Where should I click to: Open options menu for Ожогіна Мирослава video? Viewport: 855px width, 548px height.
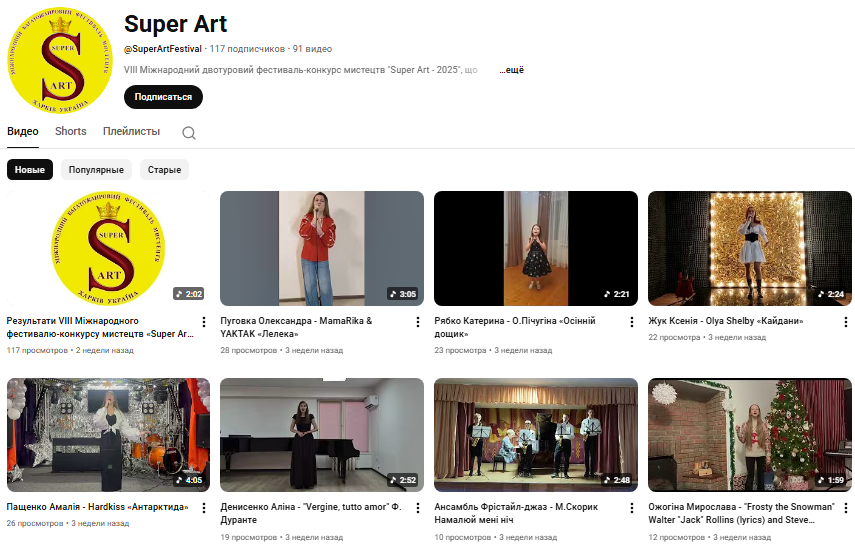coord(846,508)
